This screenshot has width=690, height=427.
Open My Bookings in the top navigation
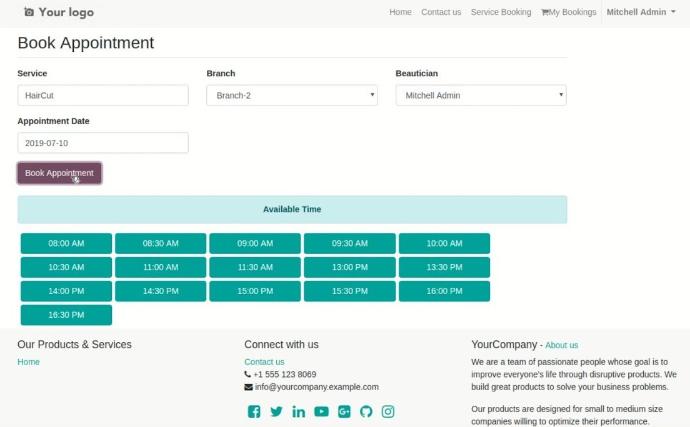pyautogui.click(x=569, y=12)
